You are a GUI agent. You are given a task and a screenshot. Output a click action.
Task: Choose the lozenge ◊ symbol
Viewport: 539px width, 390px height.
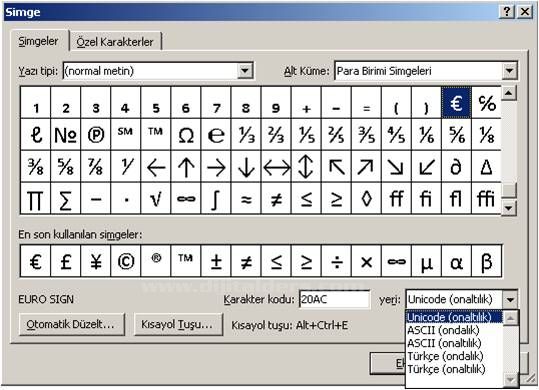click(366, 199)
